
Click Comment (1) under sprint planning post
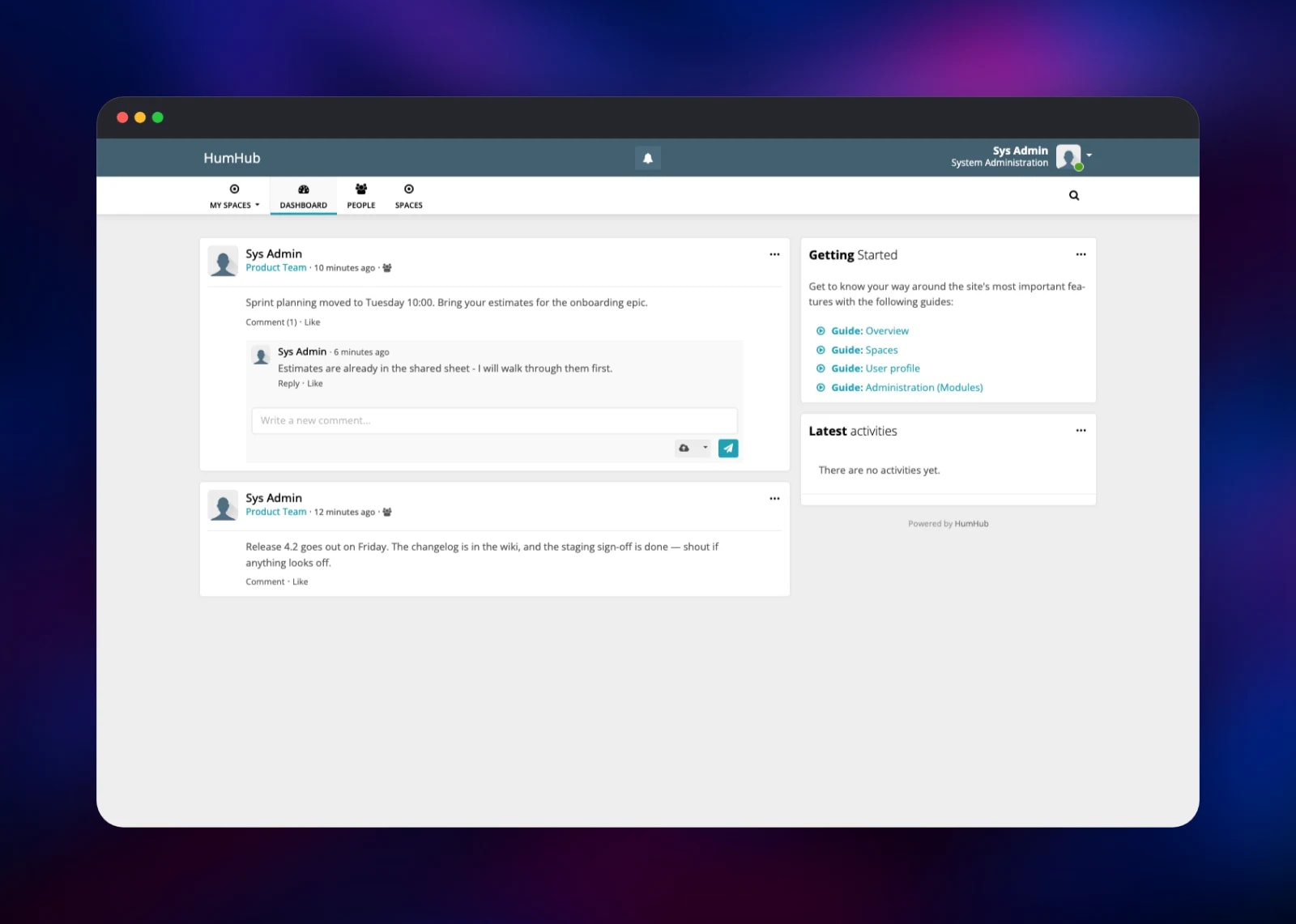(x=271, y=322)
